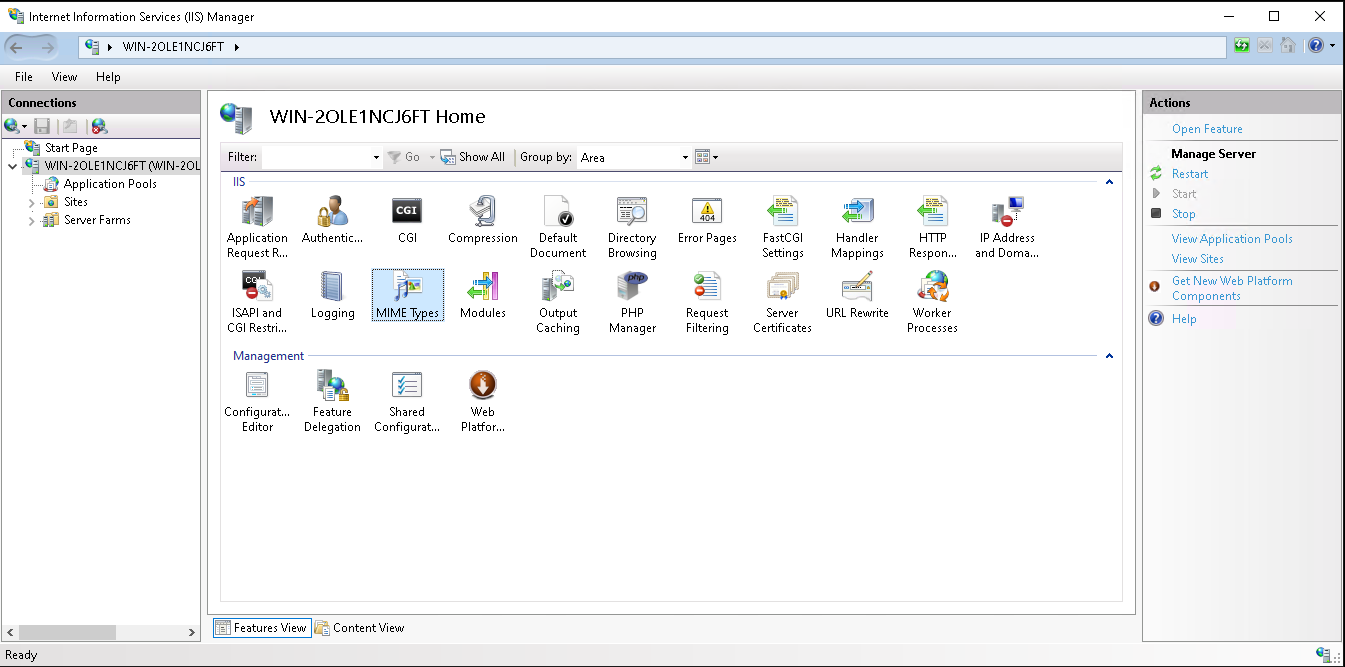Click Restart in Actions pane
This screenshot has width=1345, height=667.
(x=1190, y=174)
